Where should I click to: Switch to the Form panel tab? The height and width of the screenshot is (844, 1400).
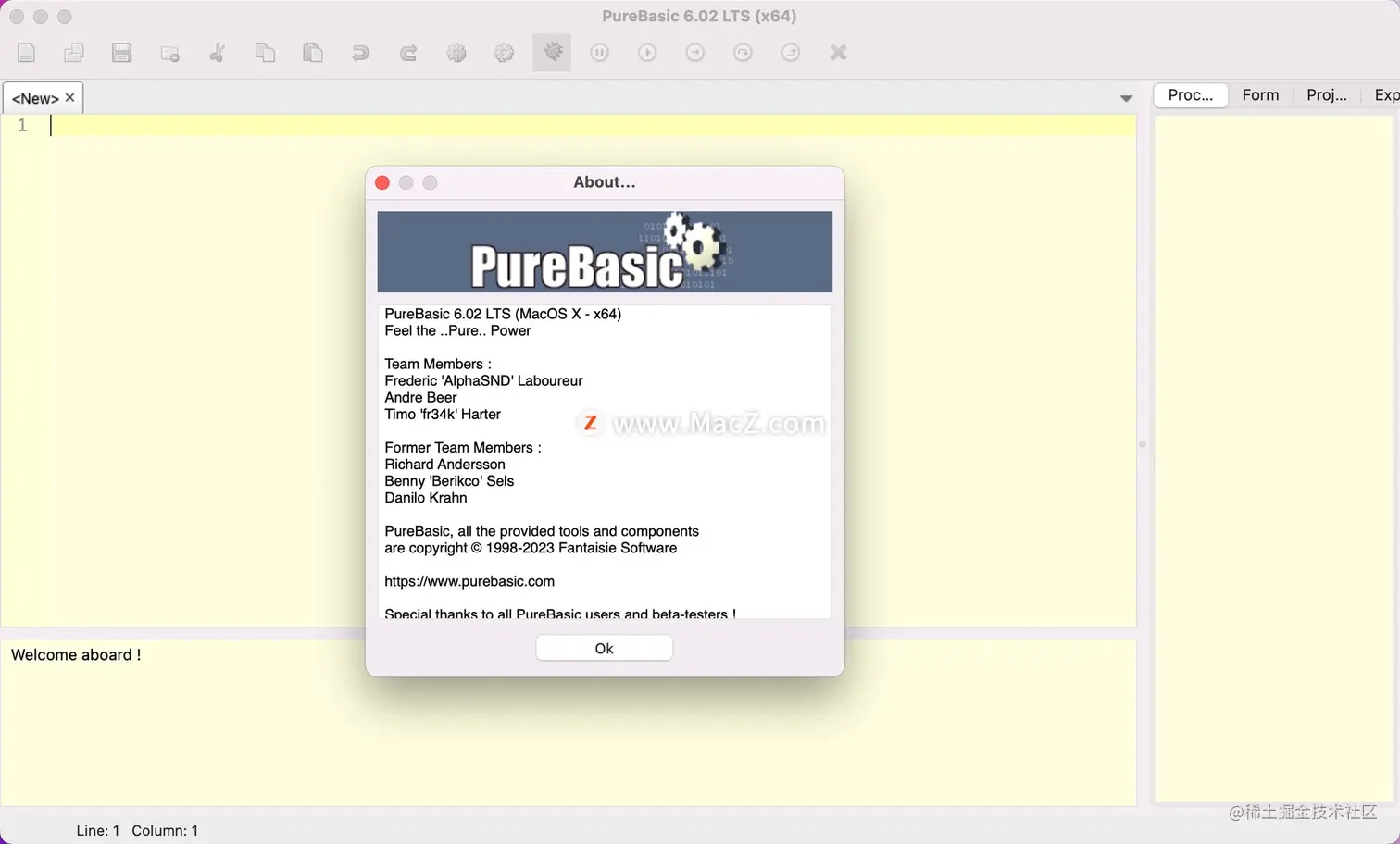pos(1260,95)
